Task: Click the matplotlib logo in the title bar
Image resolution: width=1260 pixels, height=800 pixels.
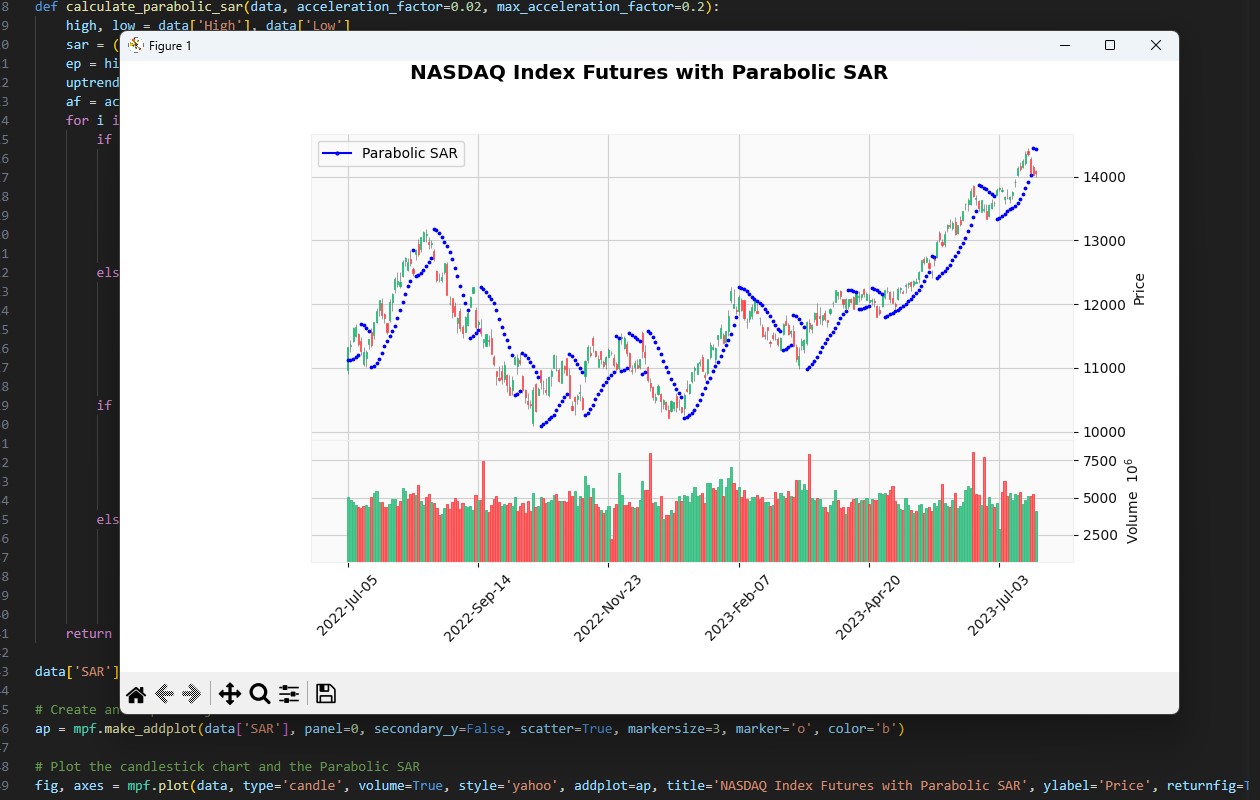Action: point(136,45)
